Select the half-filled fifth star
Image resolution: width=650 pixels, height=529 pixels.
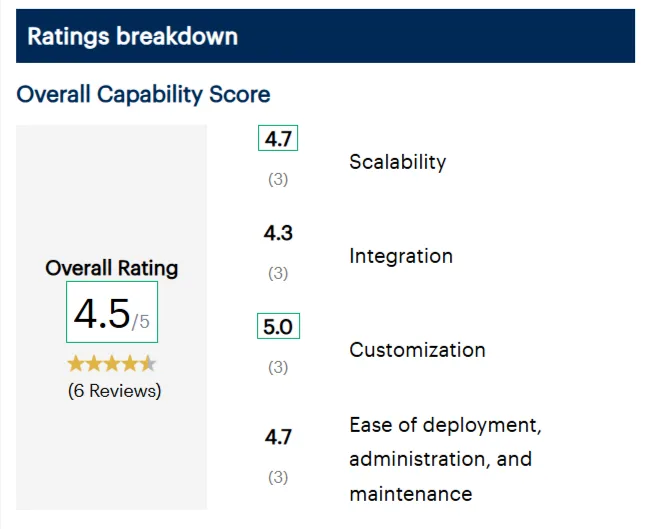(148, 364)
